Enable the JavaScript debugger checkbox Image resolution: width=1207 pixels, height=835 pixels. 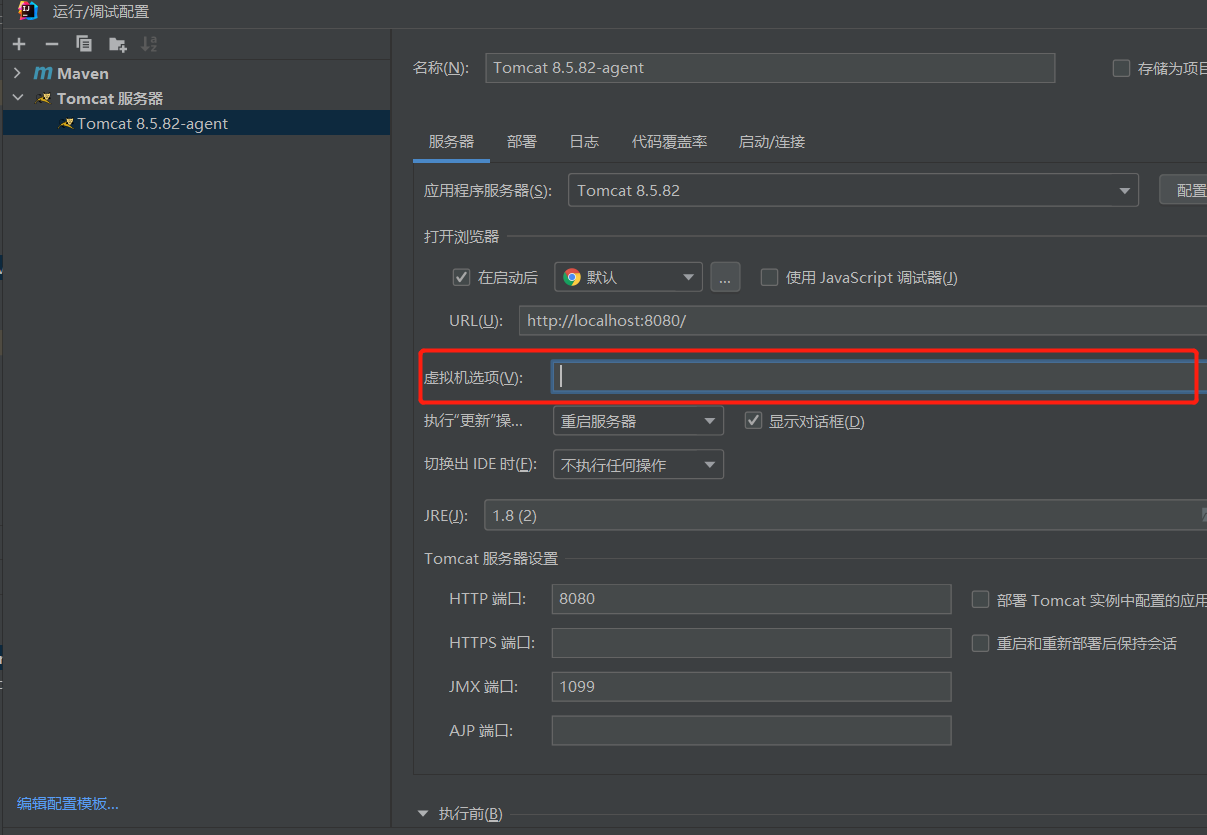[769, 278]
